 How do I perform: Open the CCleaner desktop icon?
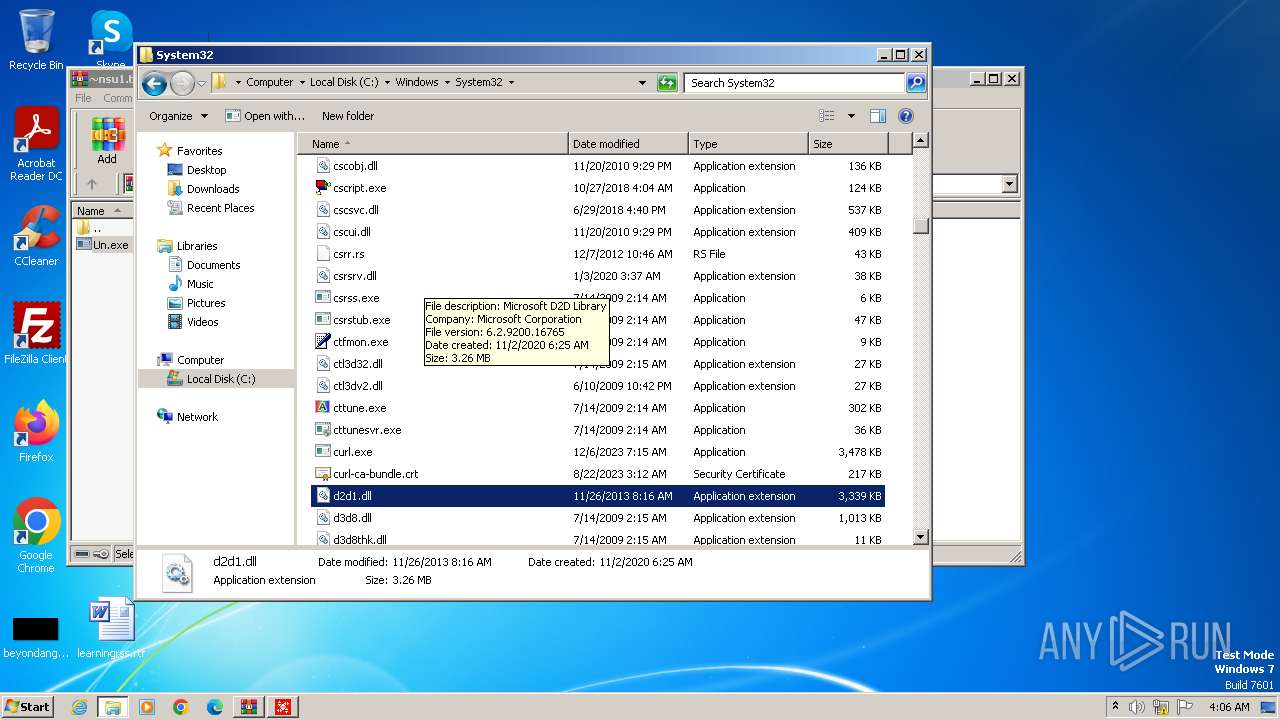[36, 236]
